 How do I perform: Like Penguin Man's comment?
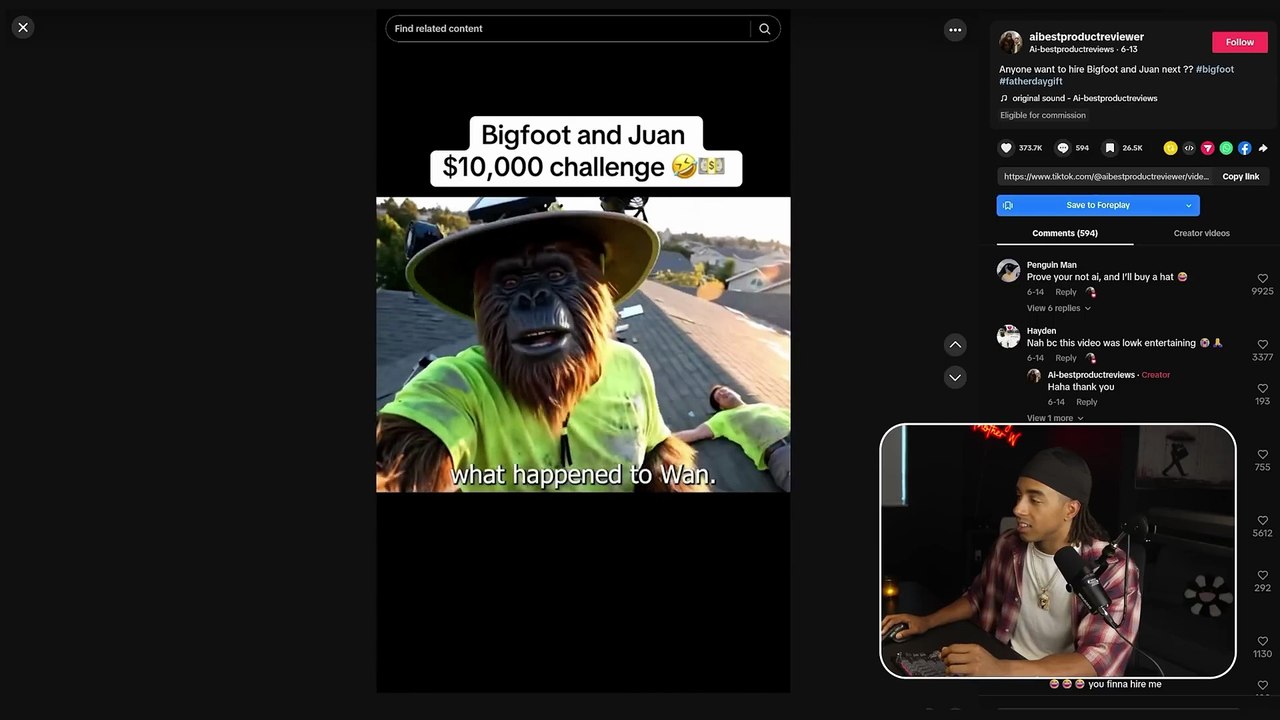[x=1262, y=279]
